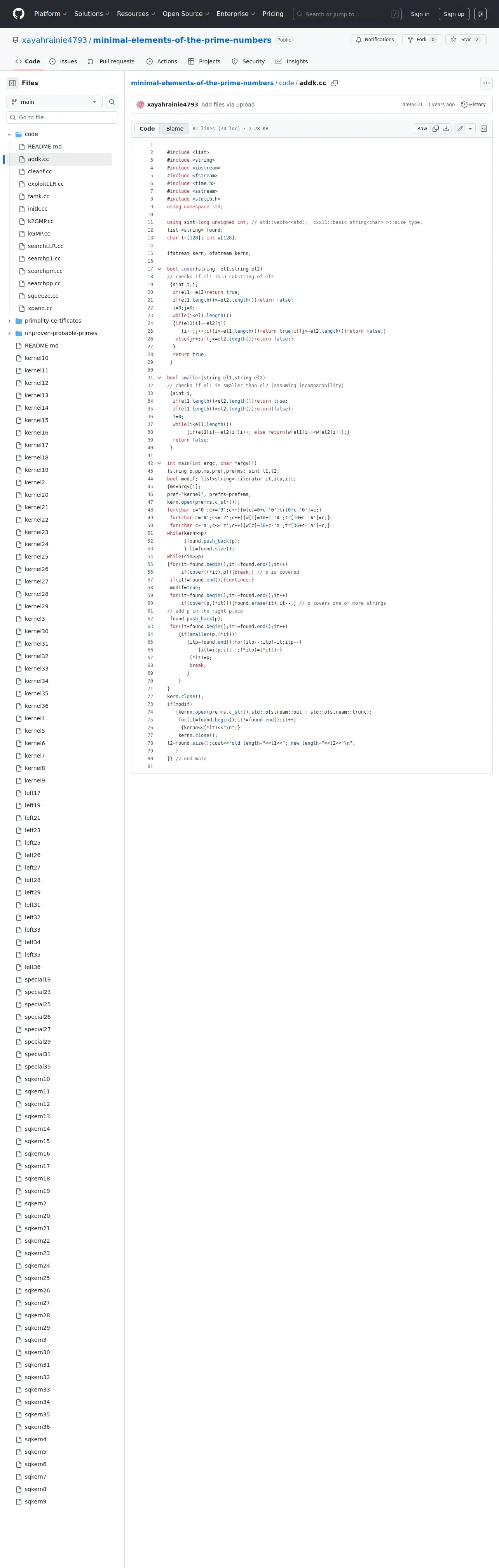The height and width of the screenshot is (1568, 499).
Task: Click the xayahrainie4793 avatar image
Action: pos(141,105)
